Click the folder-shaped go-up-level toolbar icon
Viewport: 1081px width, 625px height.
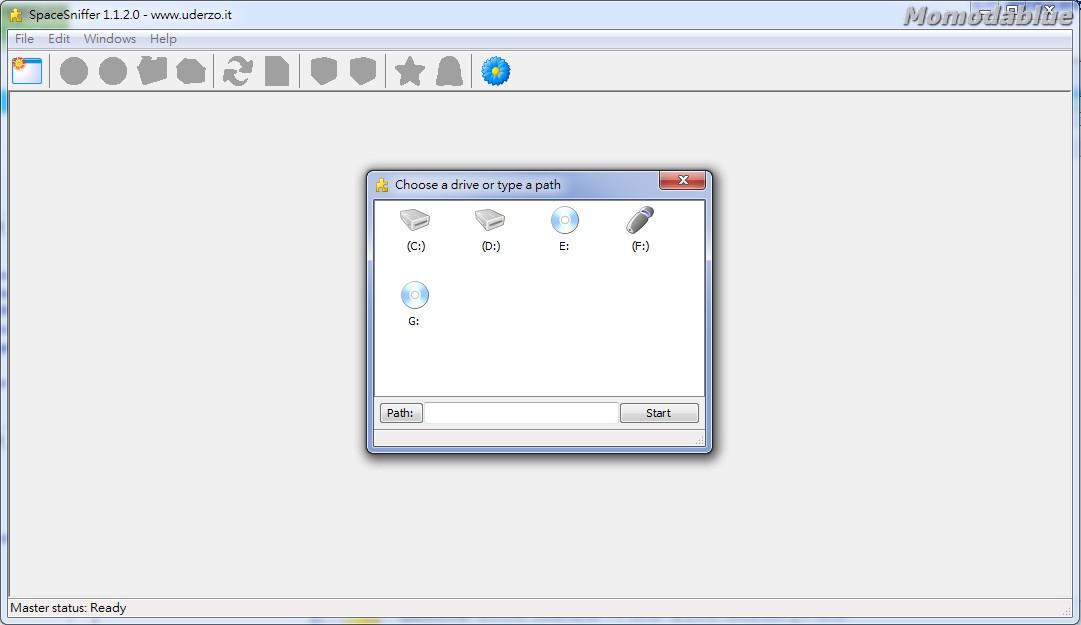(152, 71)
